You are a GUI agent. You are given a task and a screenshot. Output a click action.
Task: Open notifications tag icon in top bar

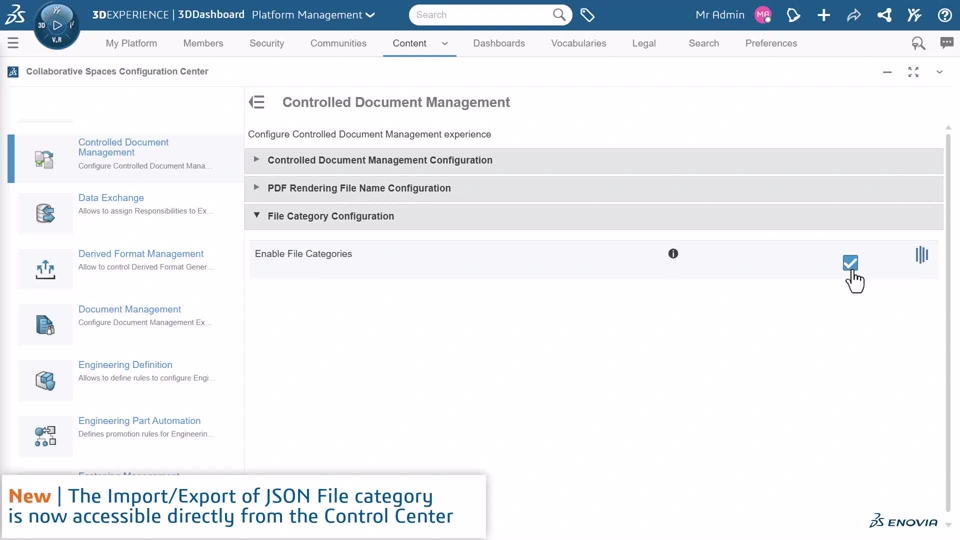[x=793, y=15]
